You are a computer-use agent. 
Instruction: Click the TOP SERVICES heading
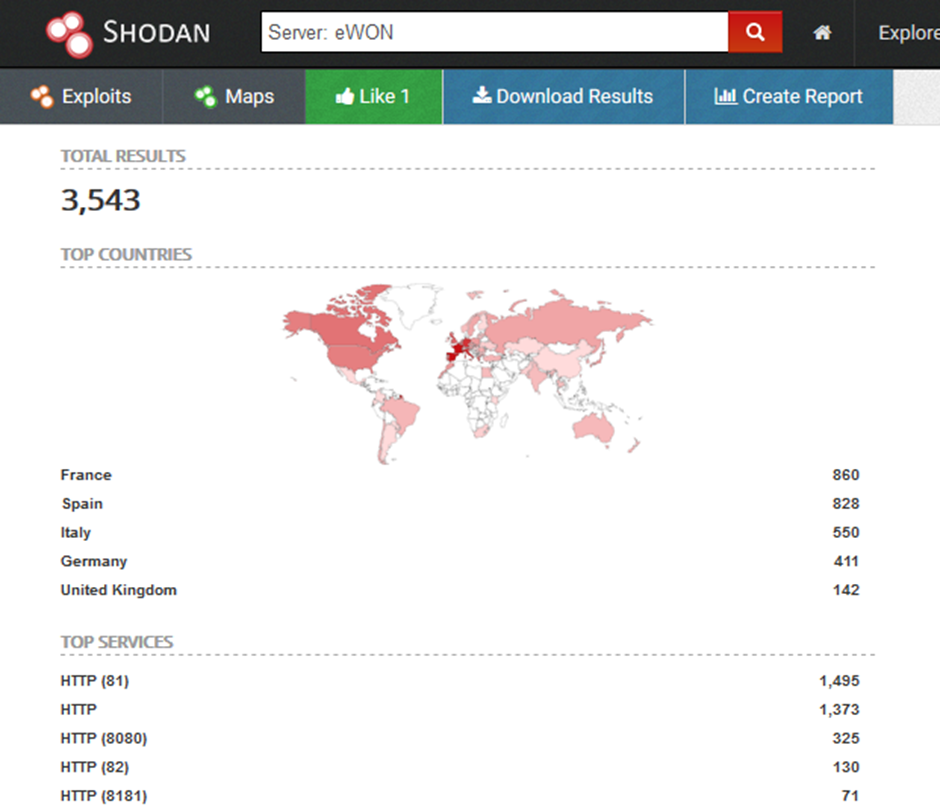pyautogui.click(x=117, y=642)
